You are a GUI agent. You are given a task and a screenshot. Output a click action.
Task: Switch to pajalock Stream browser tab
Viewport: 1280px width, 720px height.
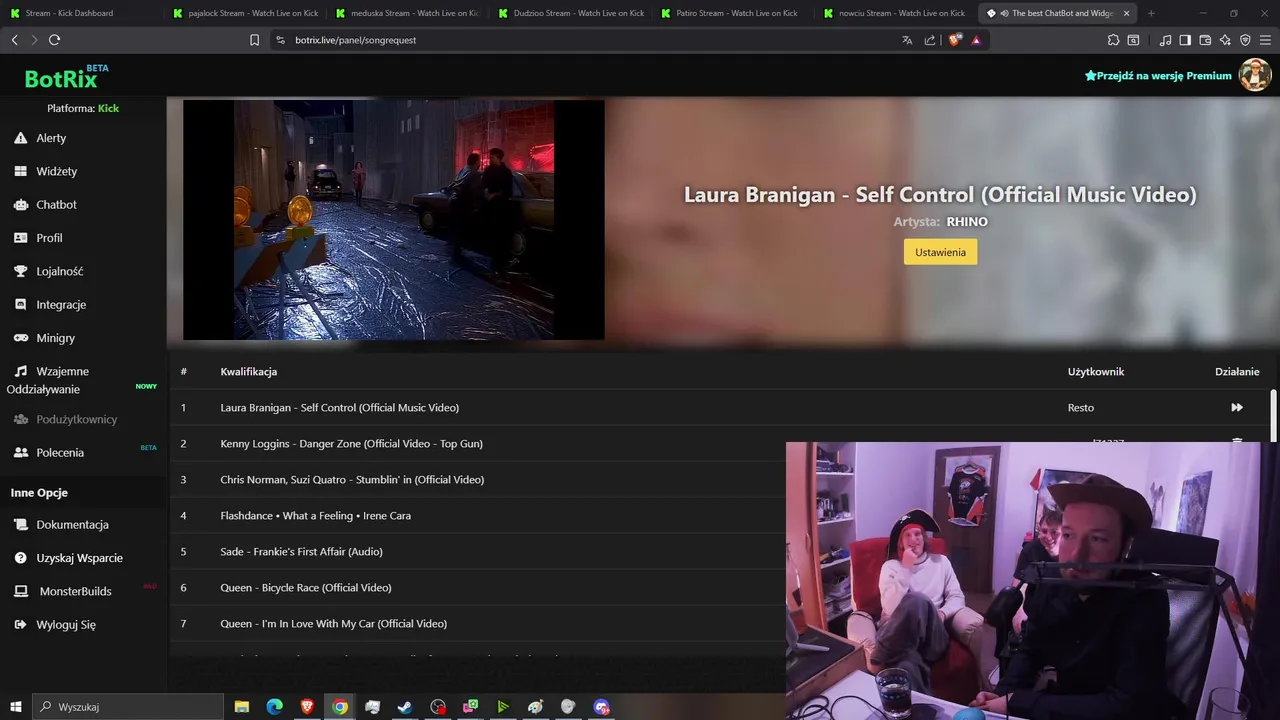(245, 13)
